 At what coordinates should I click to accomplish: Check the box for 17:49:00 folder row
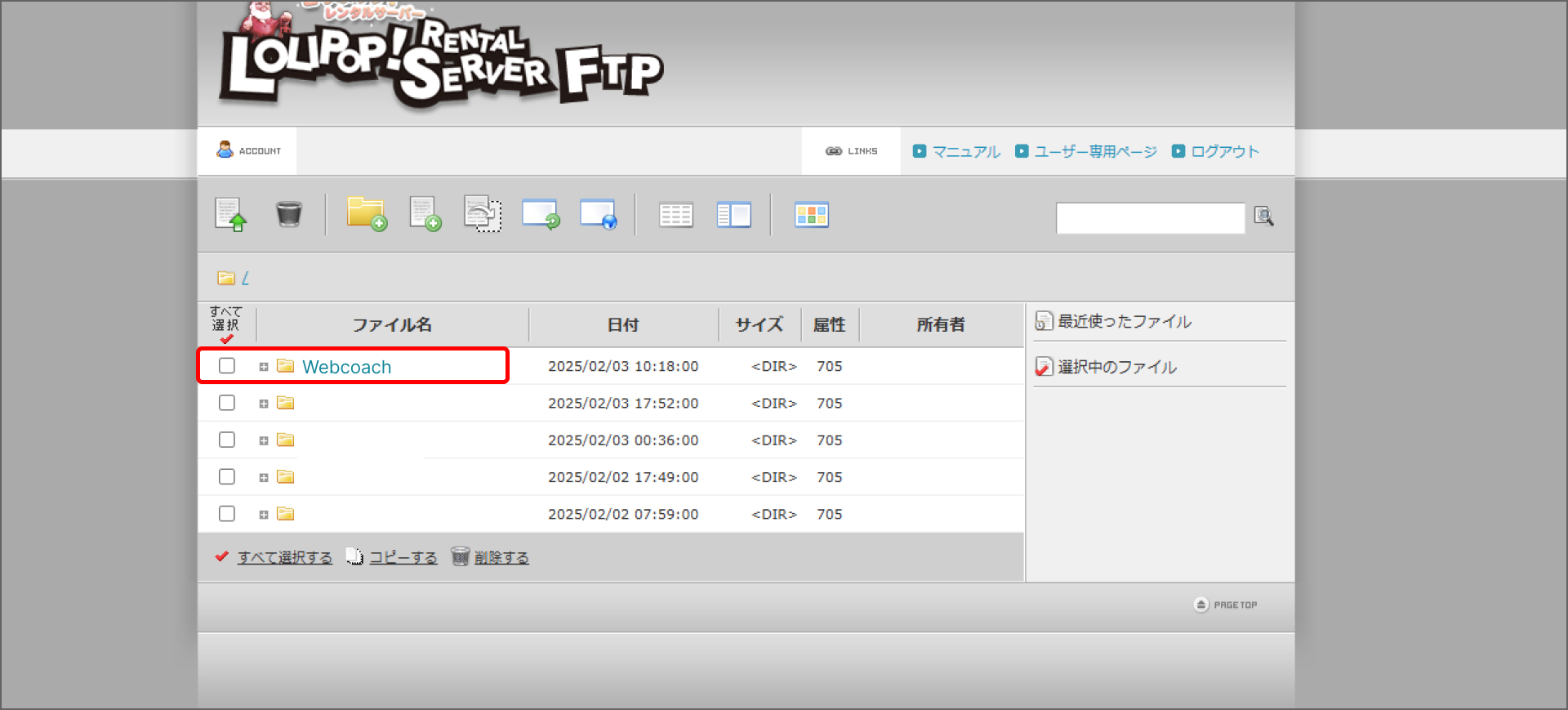click(x=227, y=476)
